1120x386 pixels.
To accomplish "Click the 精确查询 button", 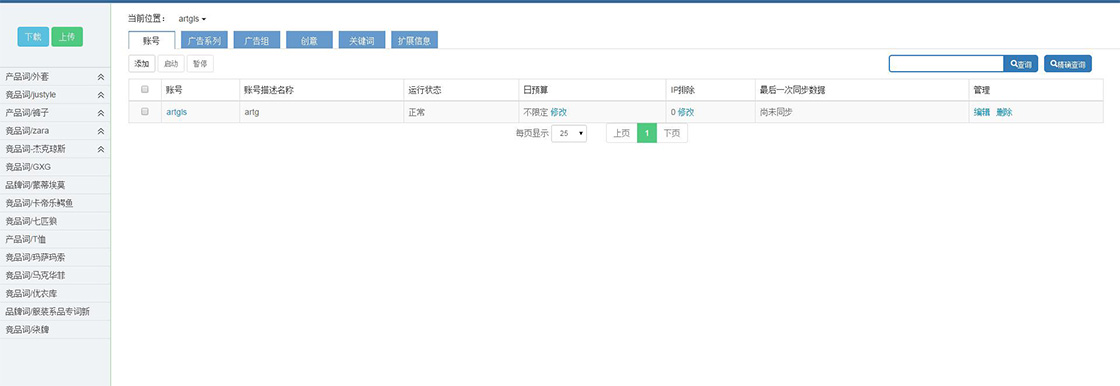I will click(x=1068, y=64).
